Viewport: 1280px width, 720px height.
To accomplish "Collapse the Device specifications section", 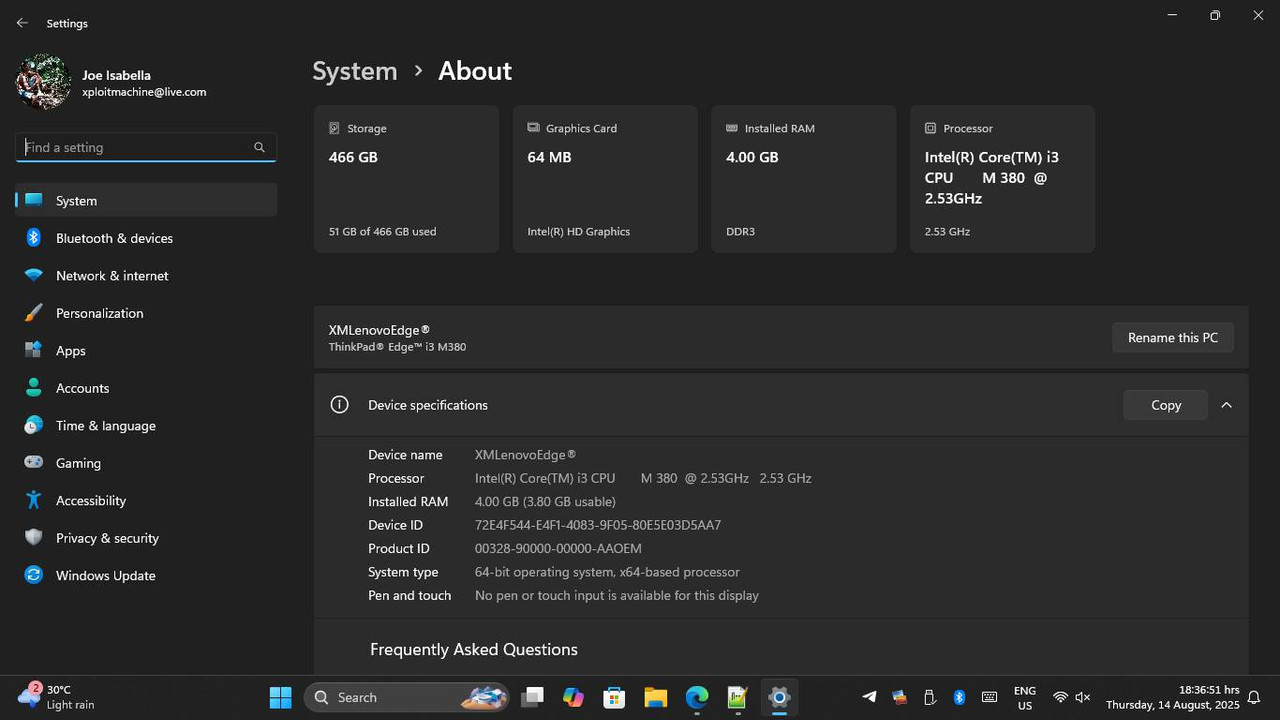I will pos(1226,405).
